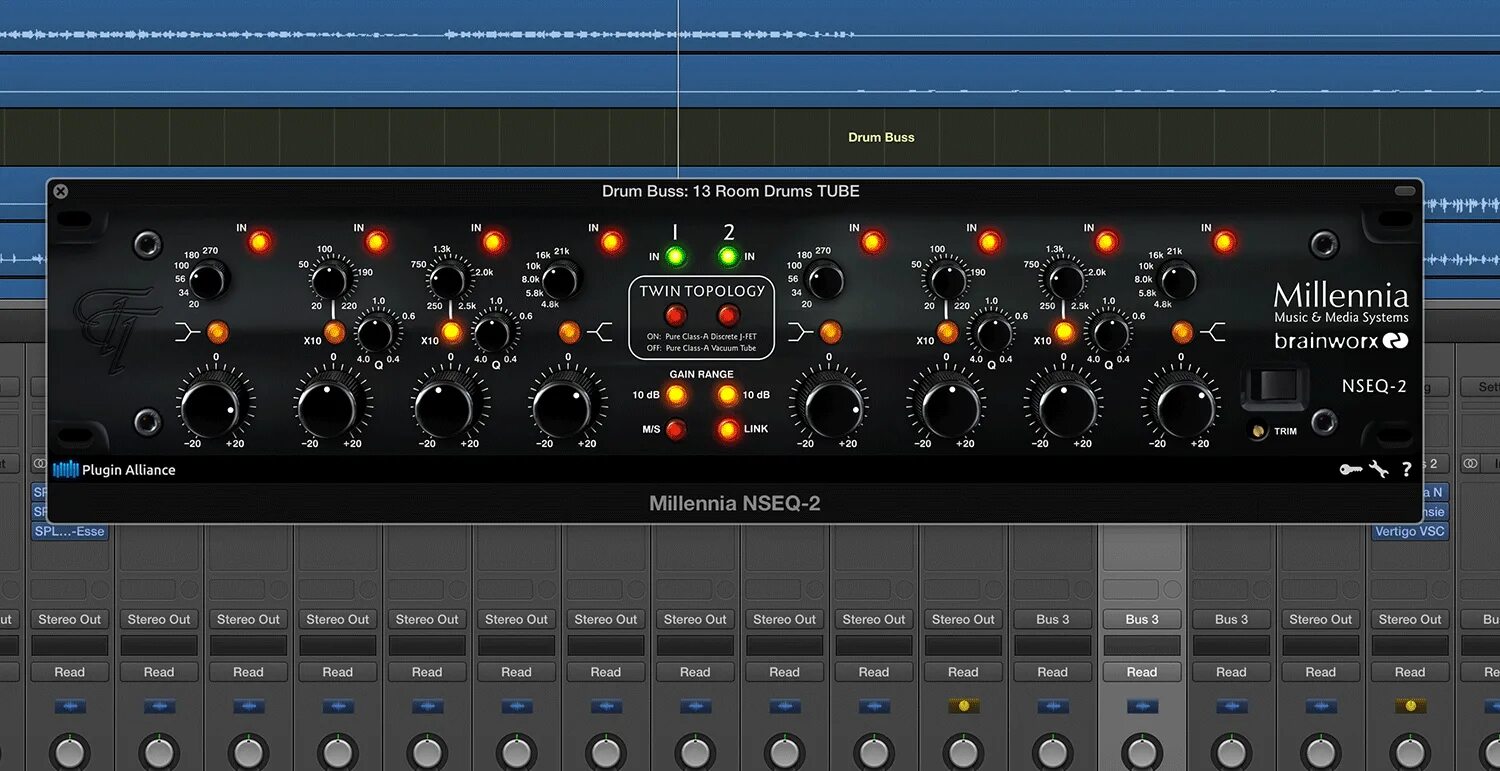Click channel 1 low band frequency knob (20-270)
Image resolution: width=1500 pixels, height=771 pixels.
tap(210, 280)
